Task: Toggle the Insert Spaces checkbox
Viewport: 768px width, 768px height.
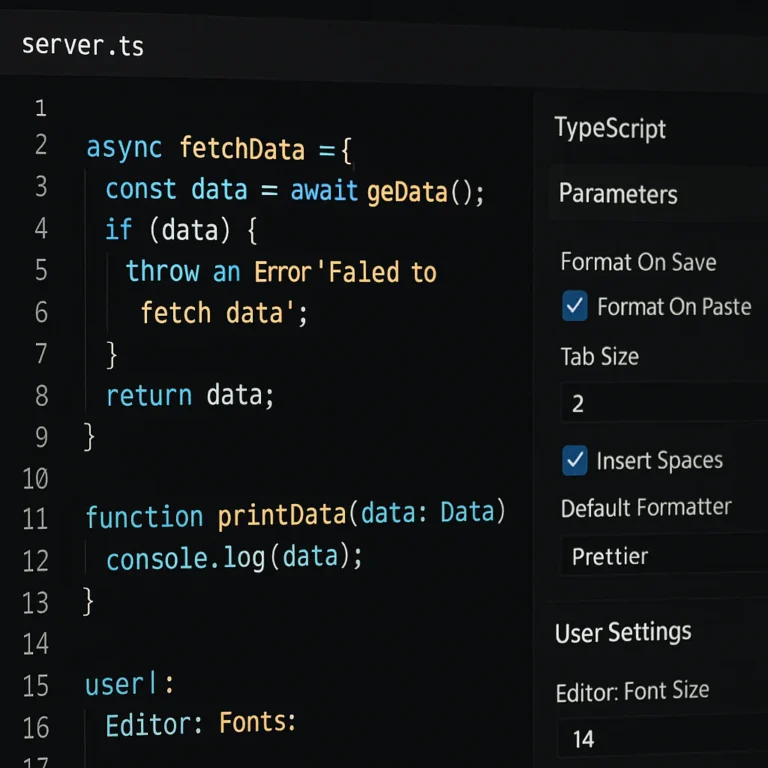Action: [x=575, y=460]
